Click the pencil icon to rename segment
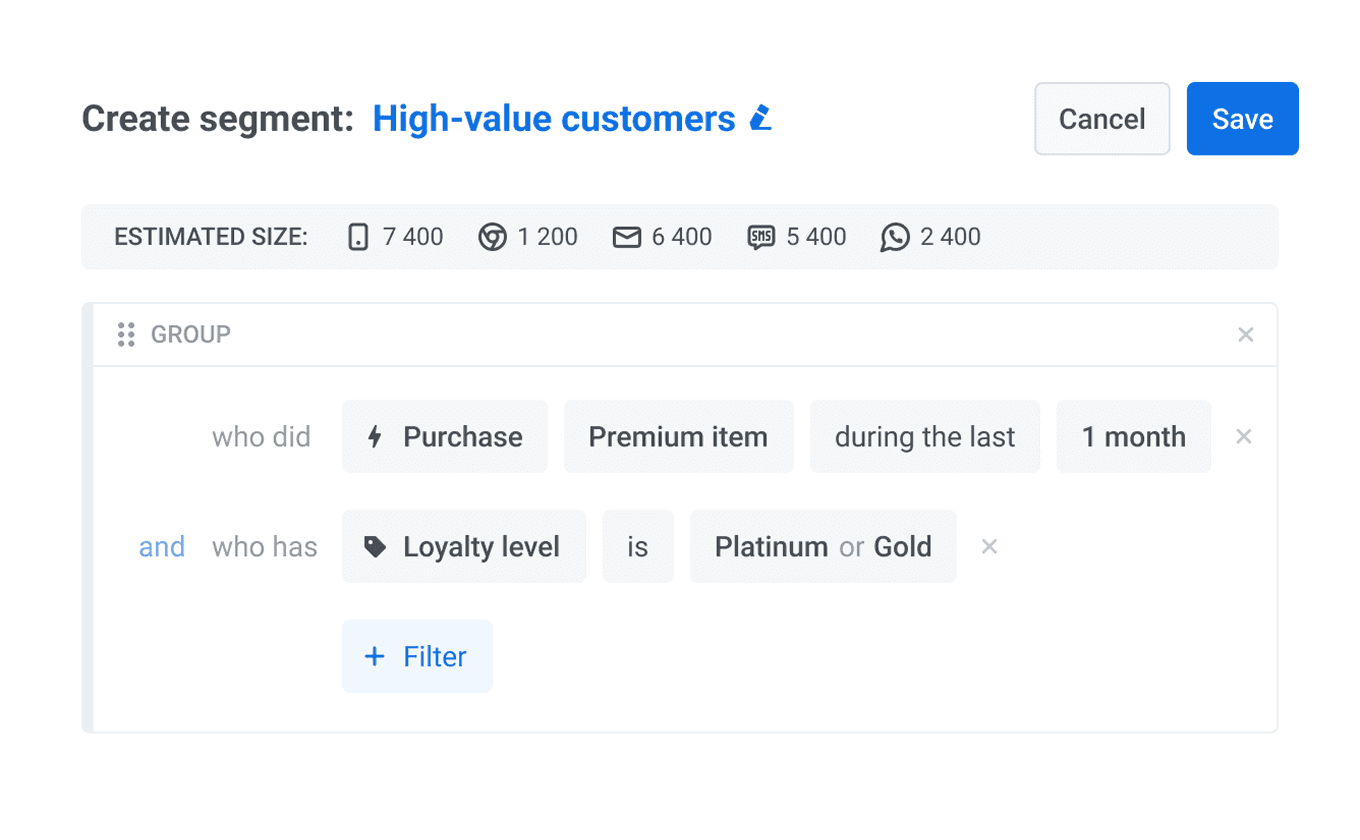Screen dimensions: 1360x840 pyautogui.click(x=761, y=117)
